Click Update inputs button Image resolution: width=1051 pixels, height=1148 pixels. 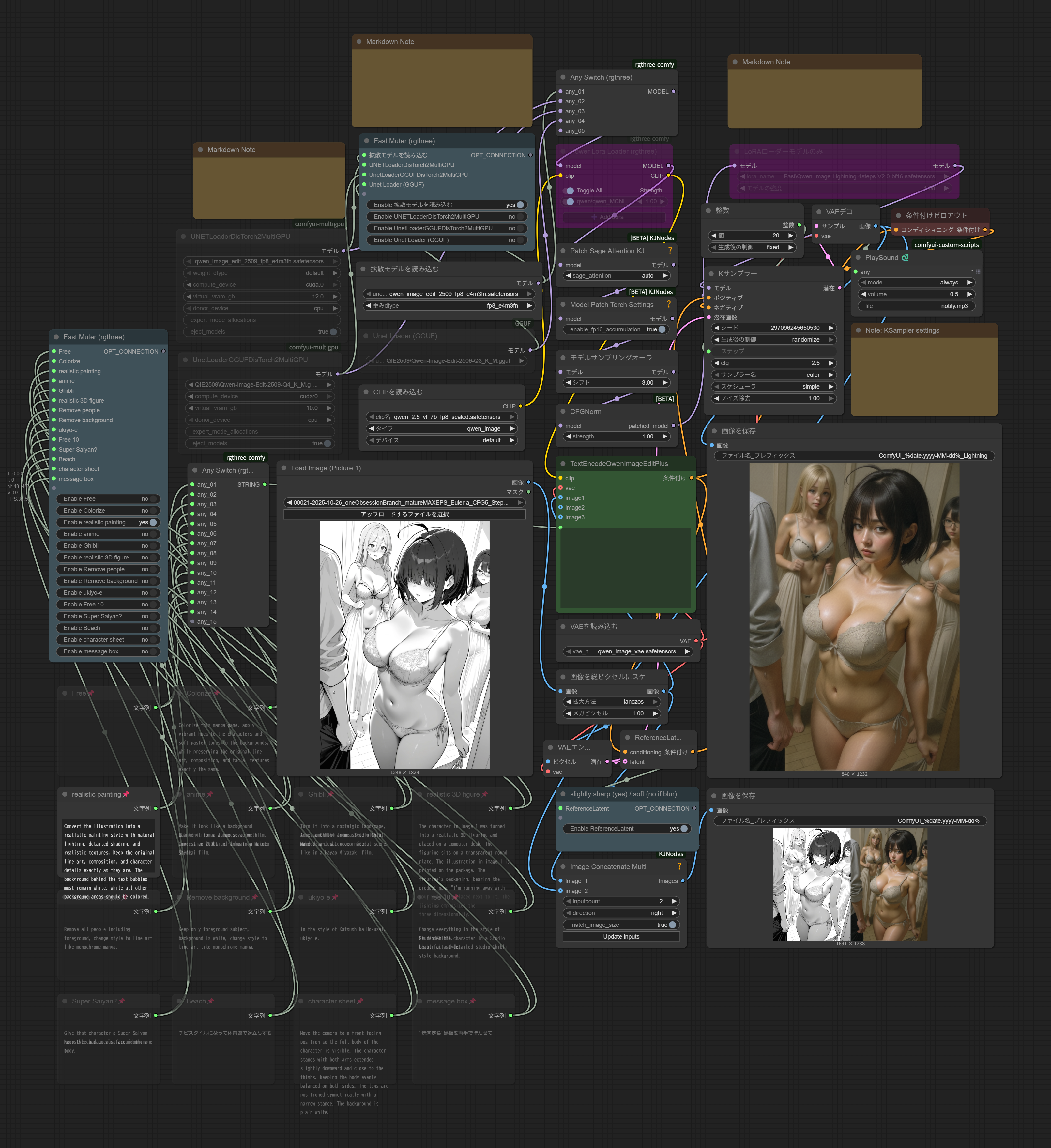pyautogui.click(x=620, y=937)
